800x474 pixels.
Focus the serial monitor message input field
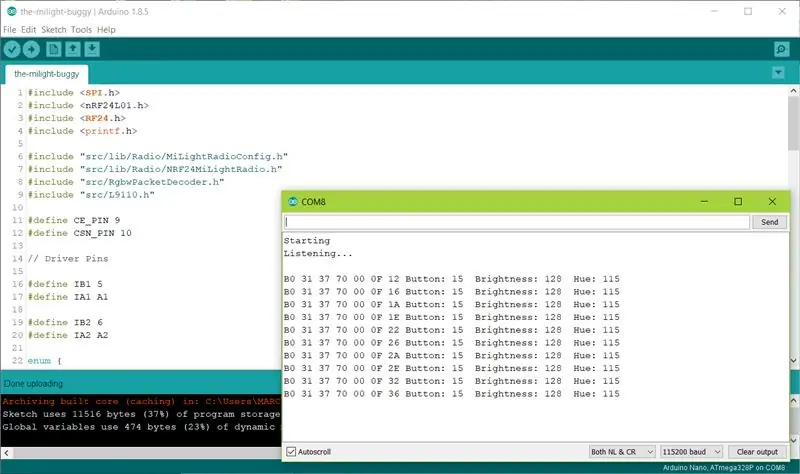click(516, 222)
